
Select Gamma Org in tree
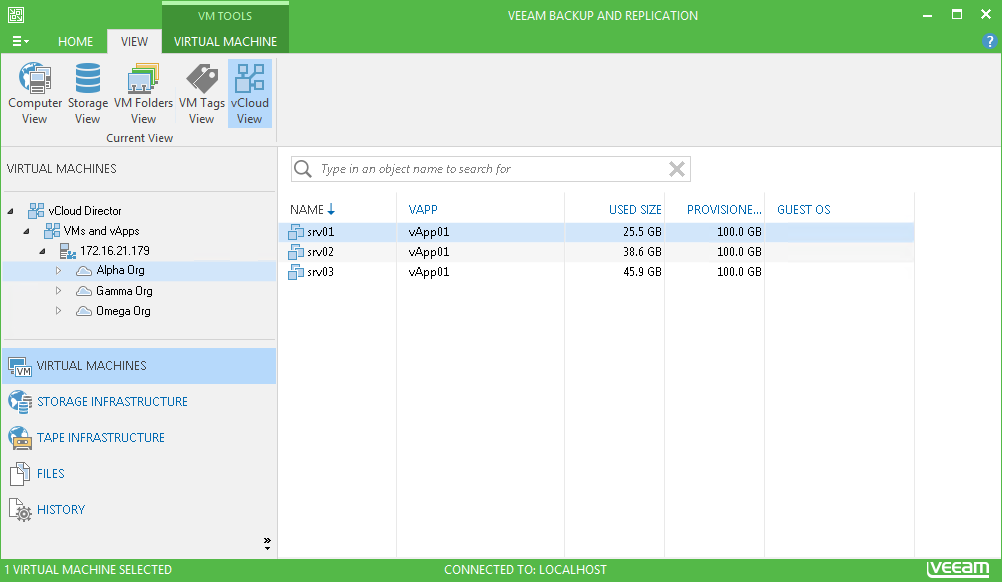coord(124,291)
